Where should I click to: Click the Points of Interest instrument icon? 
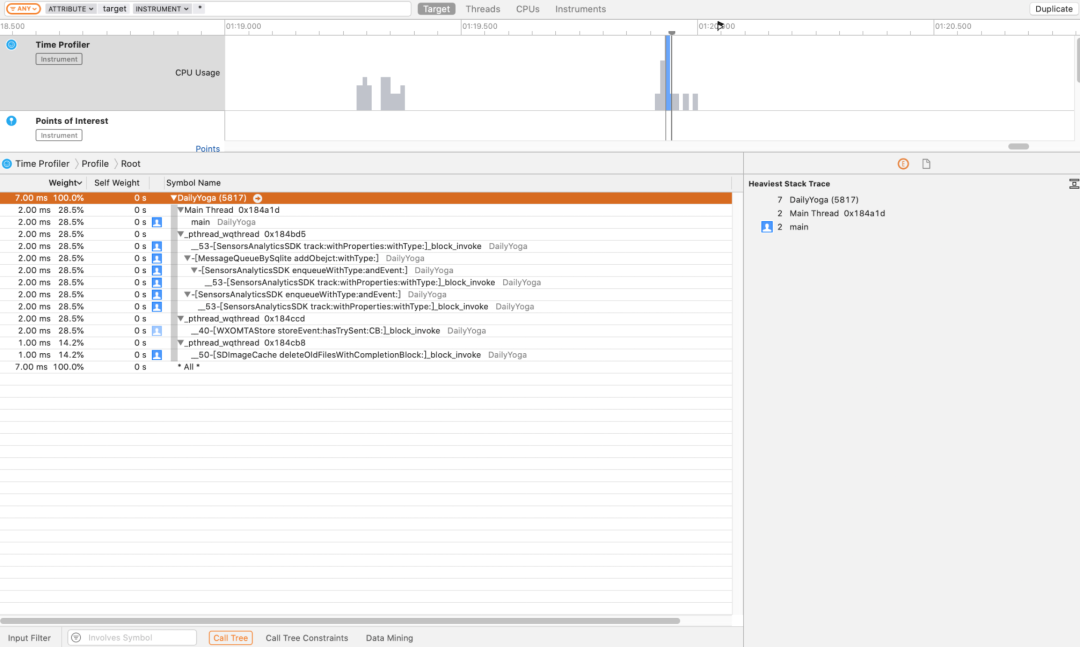12,121
